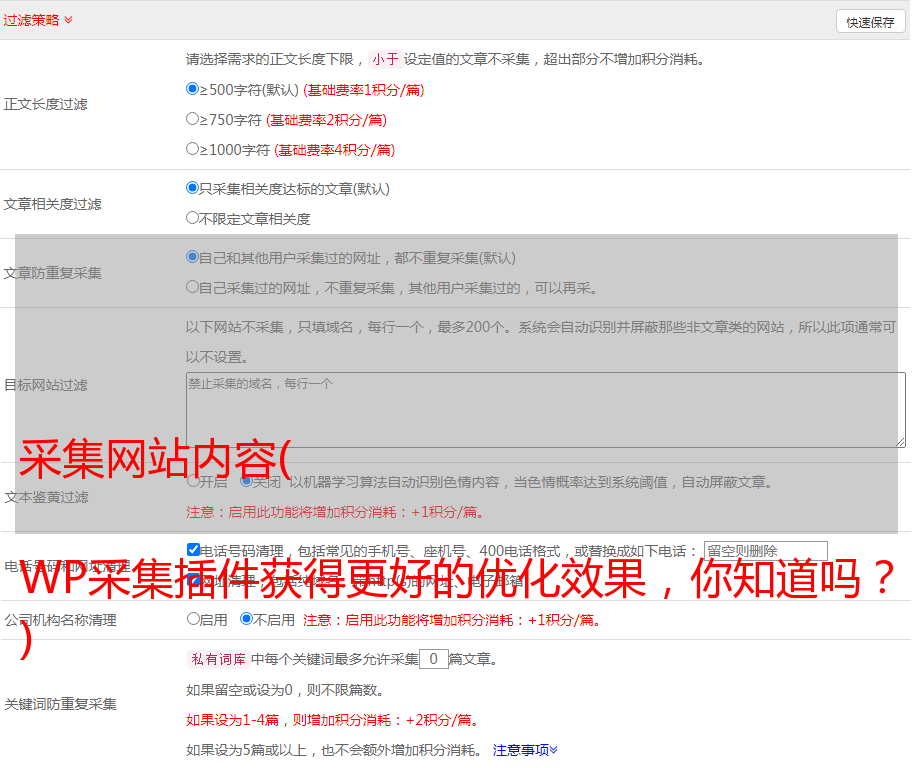Expand the 注意事项 link

[525, 750]
